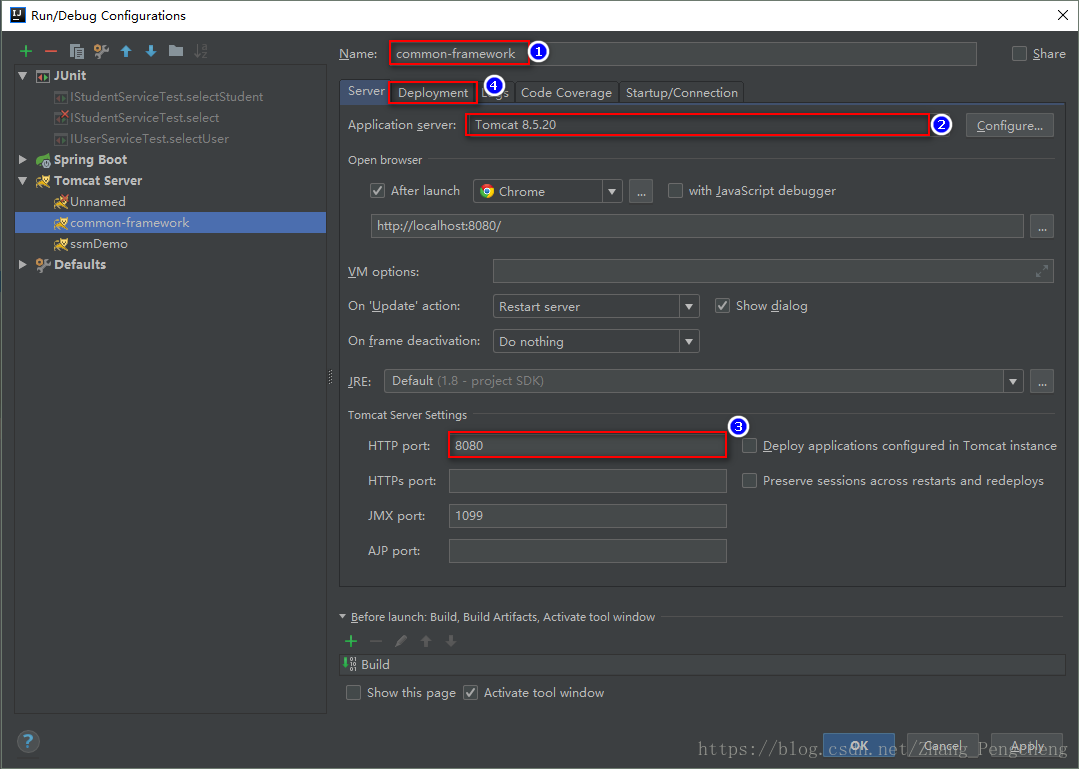1079x769 pixels.
Task: Copy configuration icon in left toolbar
Action: point(76,51)
